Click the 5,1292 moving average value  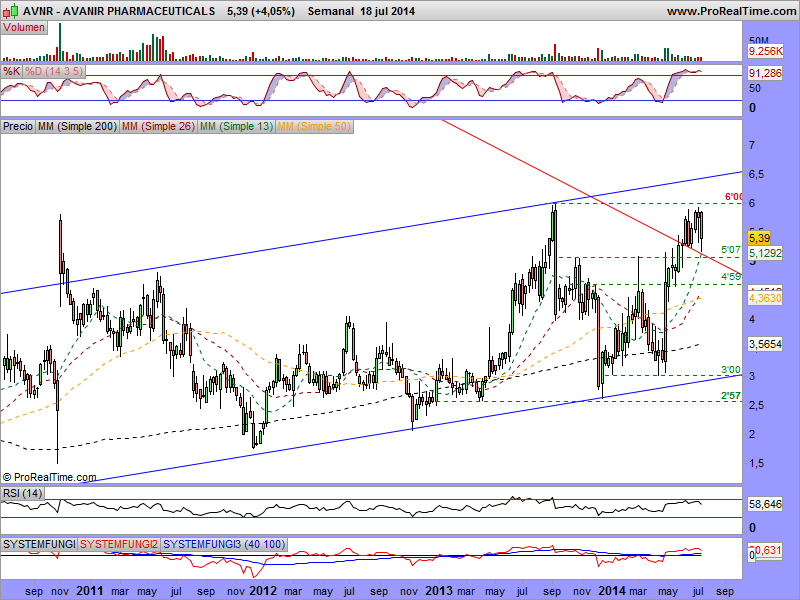[765, 253]
